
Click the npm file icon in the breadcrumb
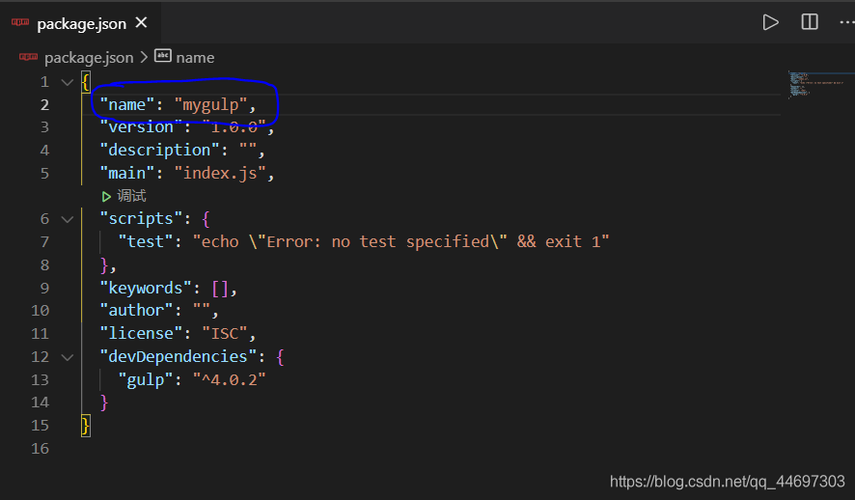tap(28, 57)
